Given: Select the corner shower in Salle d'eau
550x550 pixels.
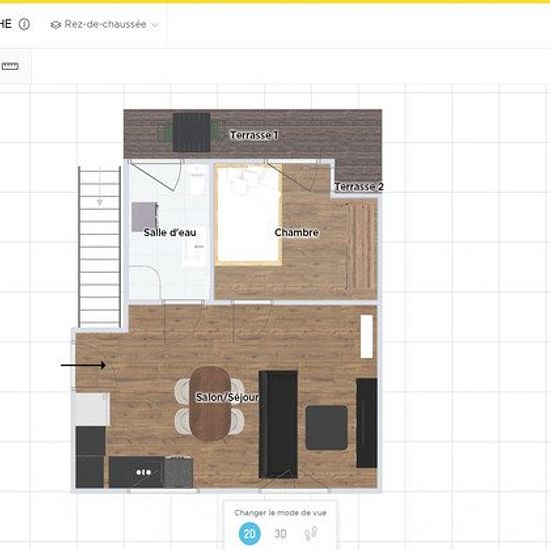Looking at the screenshot, I should coord(144,283).
